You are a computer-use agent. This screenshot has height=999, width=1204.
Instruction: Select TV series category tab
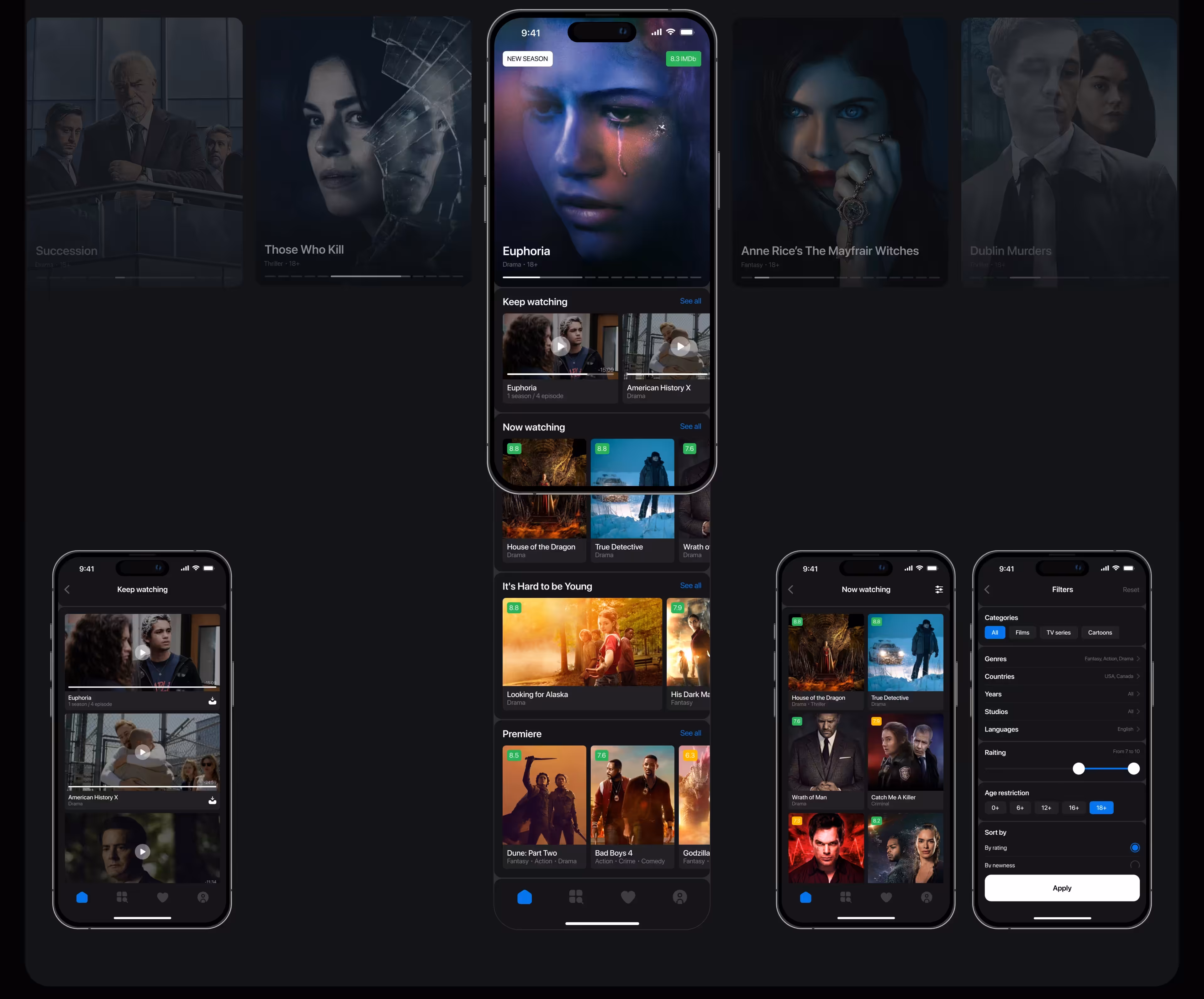[x=1059, y=632]
